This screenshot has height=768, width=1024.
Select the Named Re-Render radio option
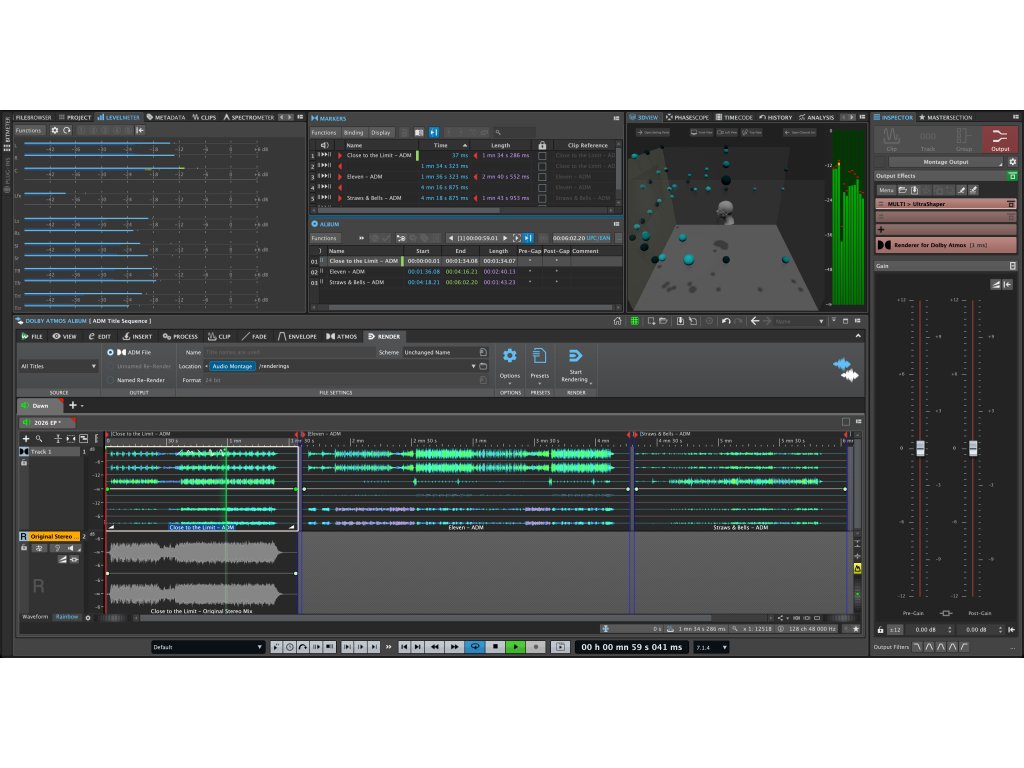click(111, 380)
